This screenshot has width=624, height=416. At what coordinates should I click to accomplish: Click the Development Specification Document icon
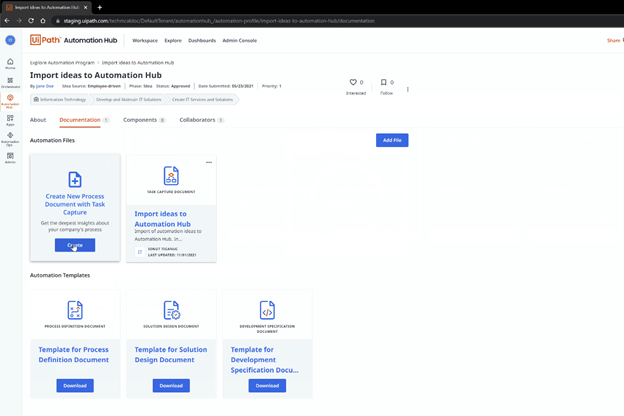267,310
